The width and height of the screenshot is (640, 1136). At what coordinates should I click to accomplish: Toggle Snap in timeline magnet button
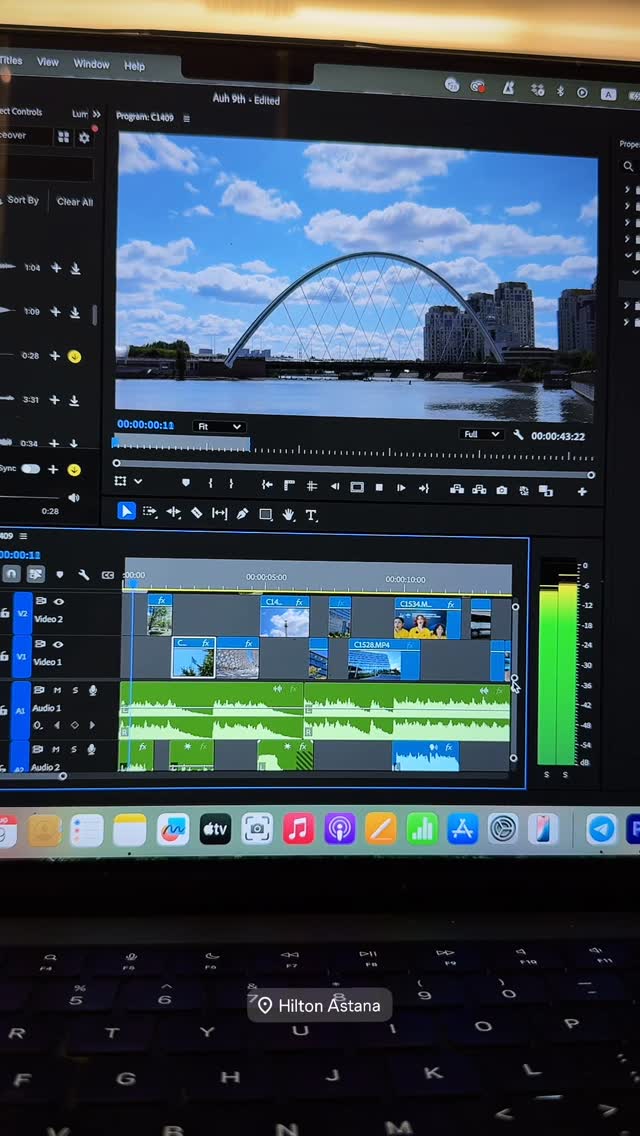[x=11, y=574]
